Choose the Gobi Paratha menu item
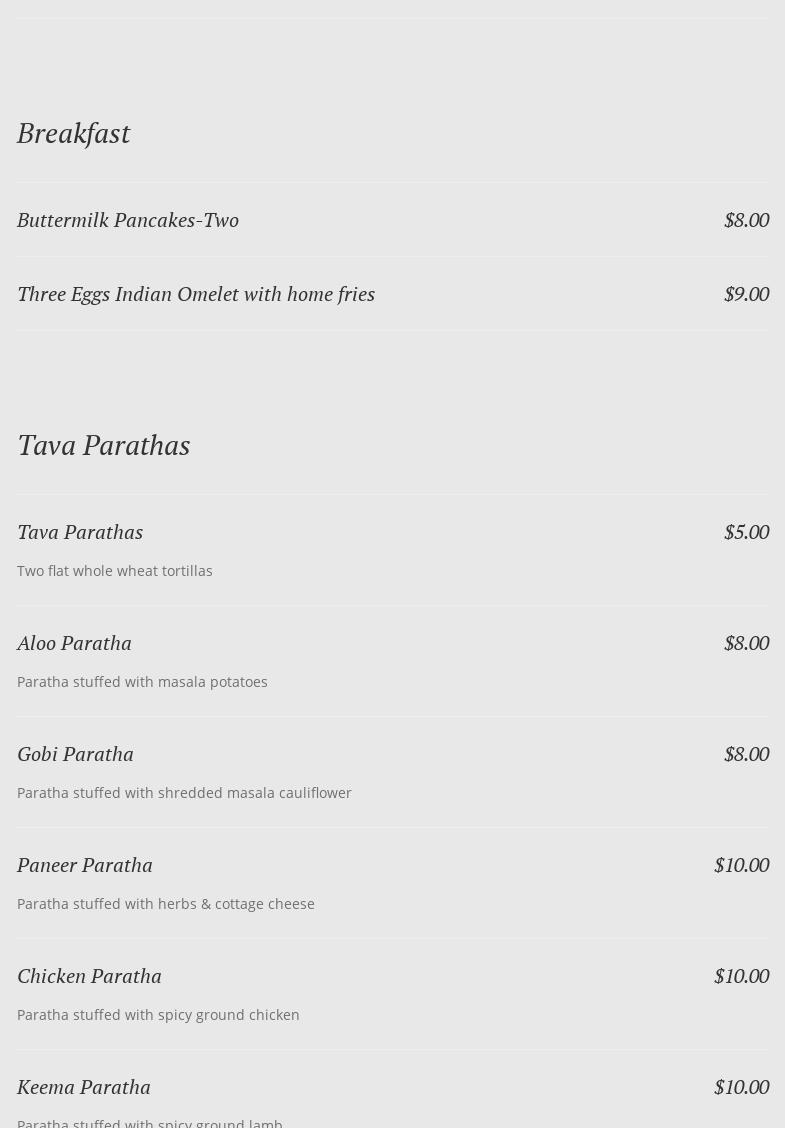 [x=75, y=754]
